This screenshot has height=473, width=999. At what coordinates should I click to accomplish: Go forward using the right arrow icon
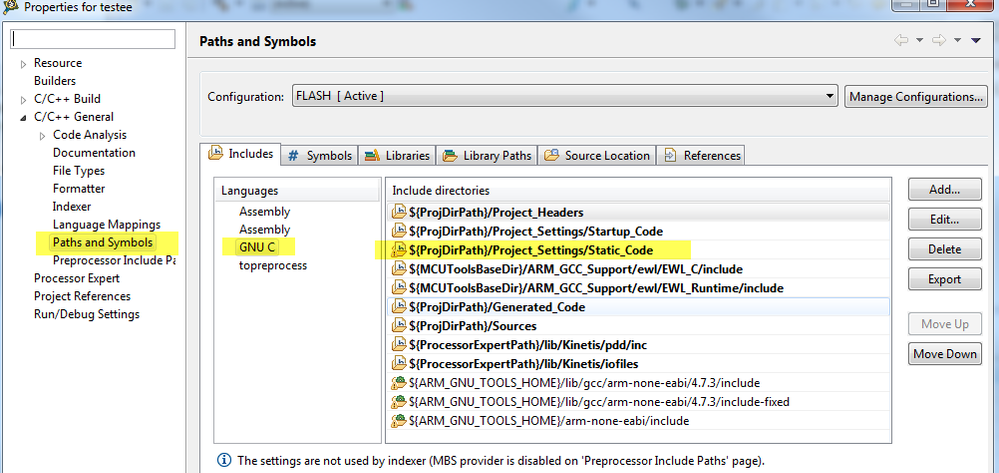tap(939, 41)
